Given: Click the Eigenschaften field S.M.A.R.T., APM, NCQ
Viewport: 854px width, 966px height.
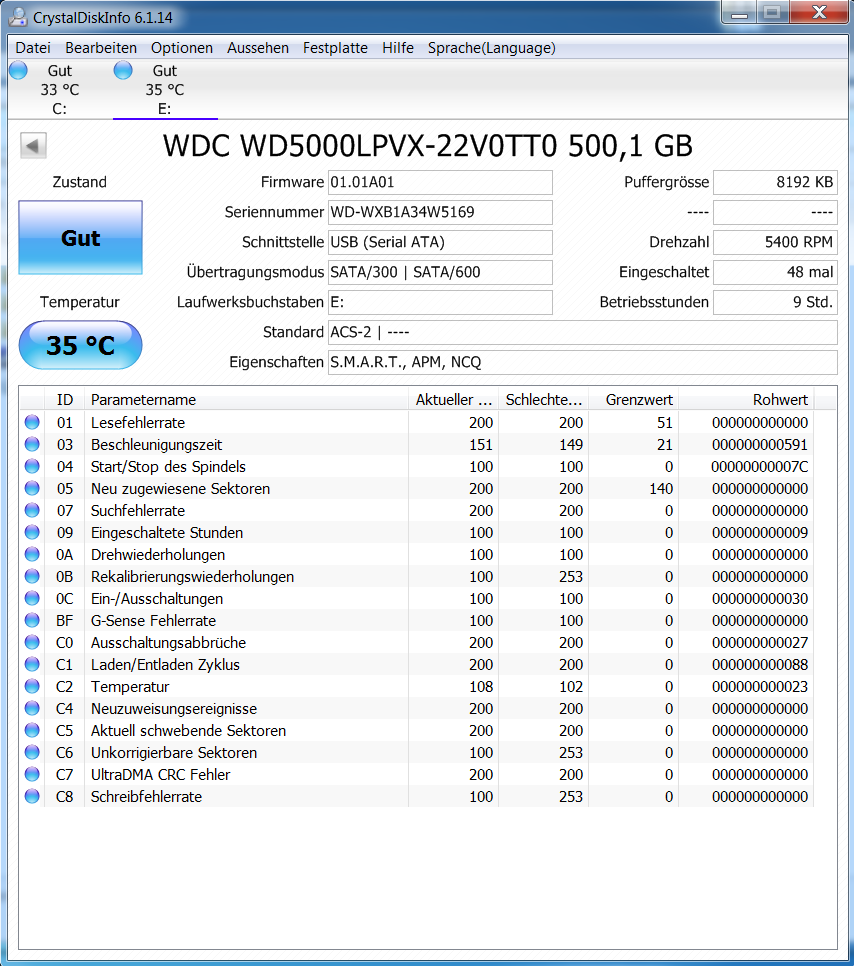Looking at the screenshot, I should pyautogui.click(x=582, y=362).
